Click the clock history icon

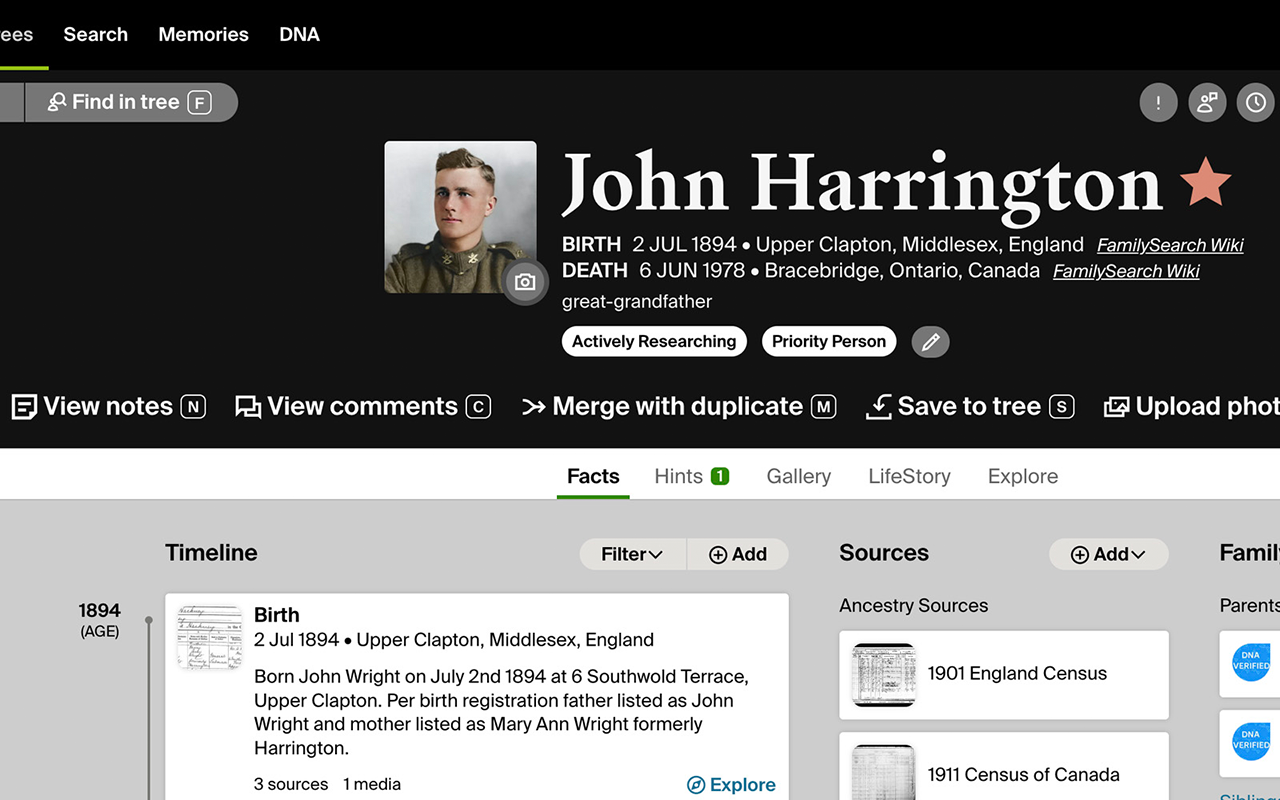(1256, 102)
